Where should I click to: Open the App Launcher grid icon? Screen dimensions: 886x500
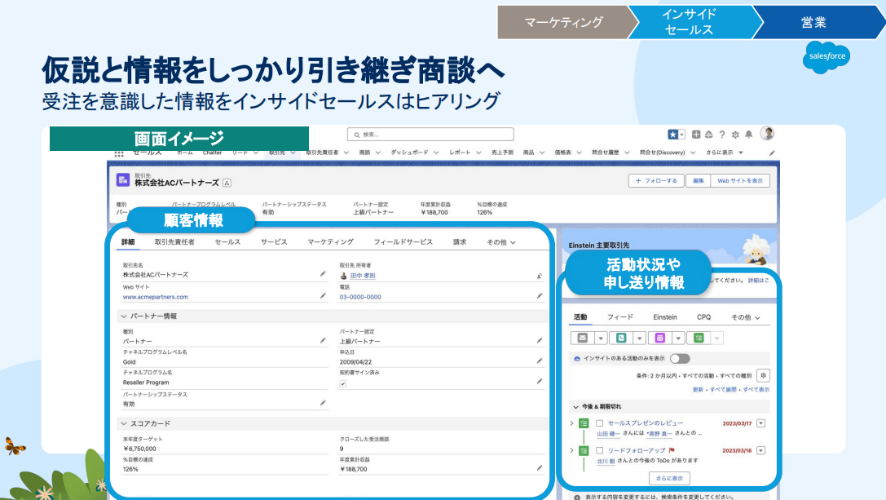point(120,153)
